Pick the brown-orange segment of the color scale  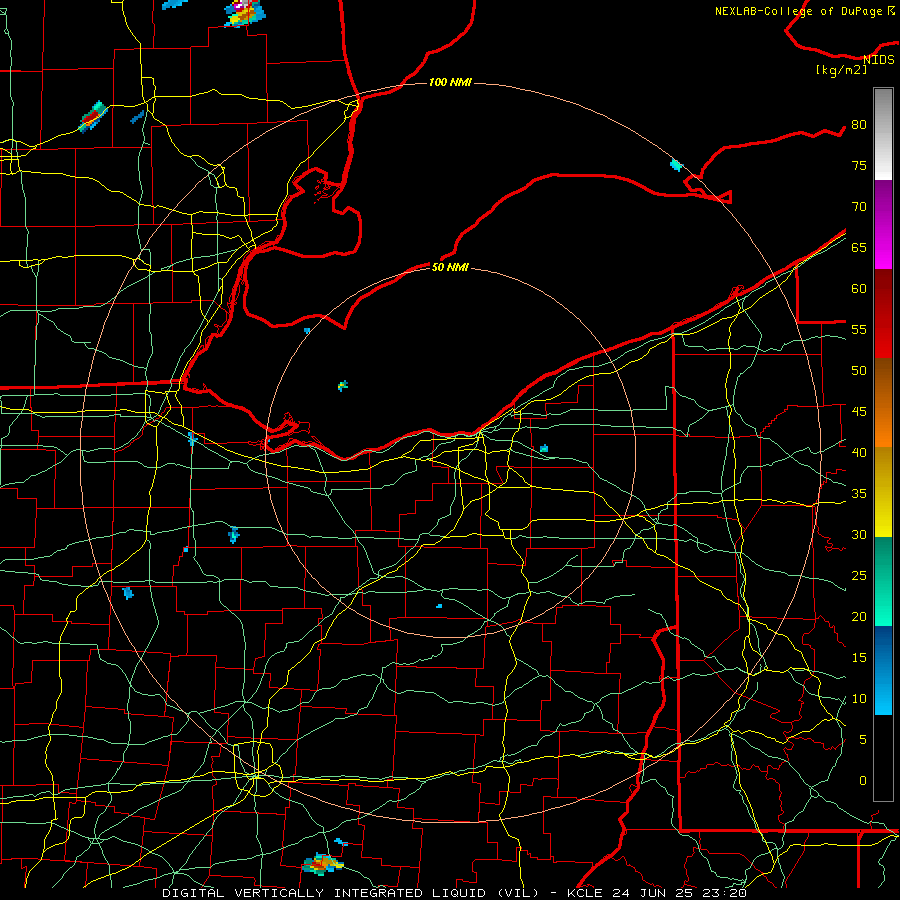(883, 402)
